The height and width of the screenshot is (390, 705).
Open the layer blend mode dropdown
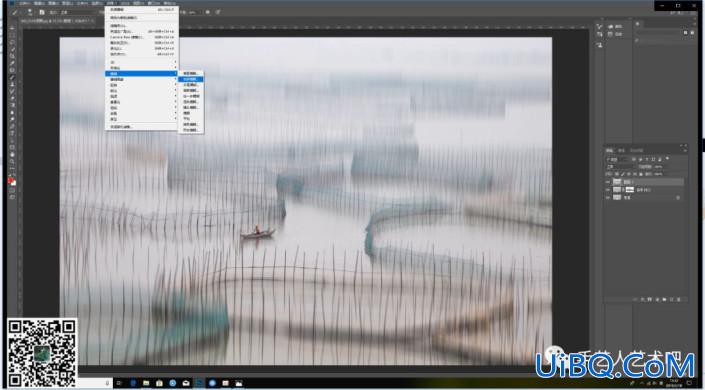(619, 166)
